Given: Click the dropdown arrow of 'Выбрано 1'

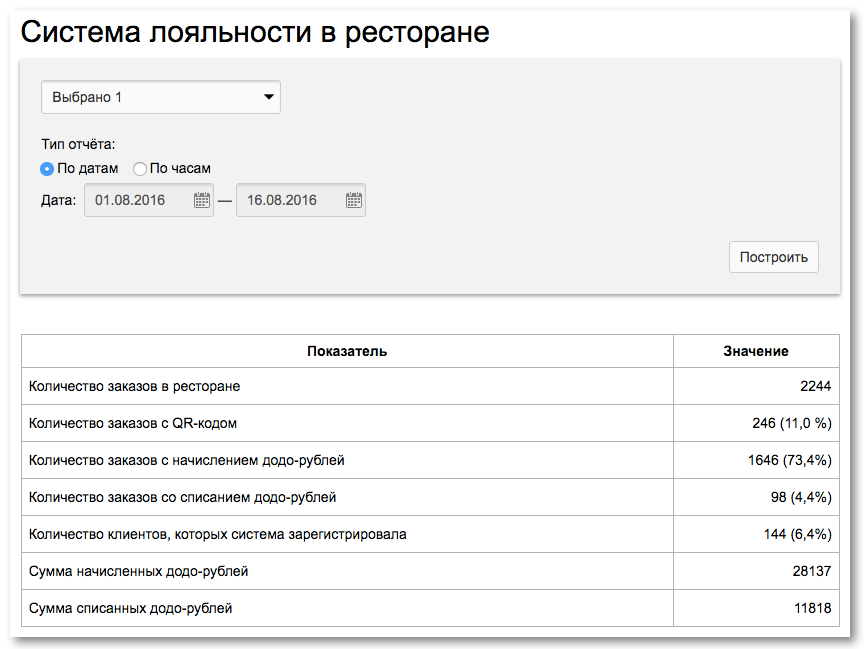Looking at the screenshot, I should click(268, 97).
